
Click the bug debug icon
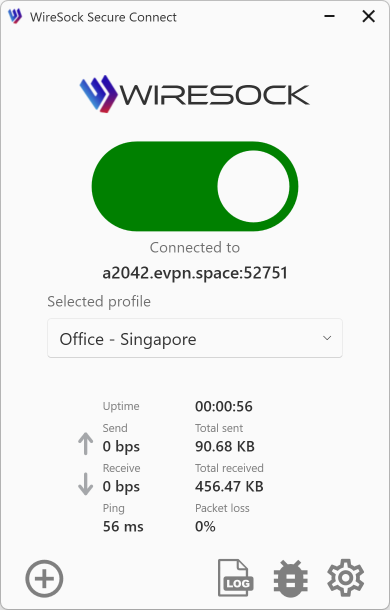pyautogui.click(x=291, y=578)
